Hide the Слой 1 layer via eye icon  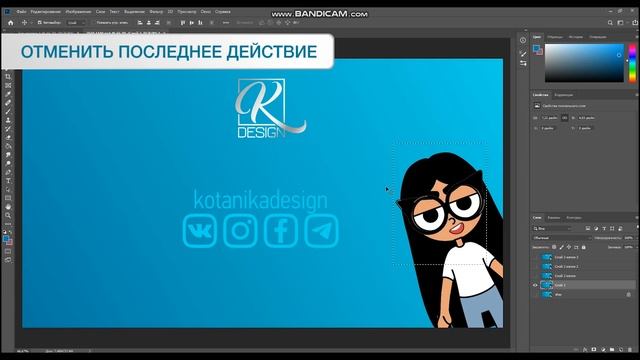tap(535, 285)
